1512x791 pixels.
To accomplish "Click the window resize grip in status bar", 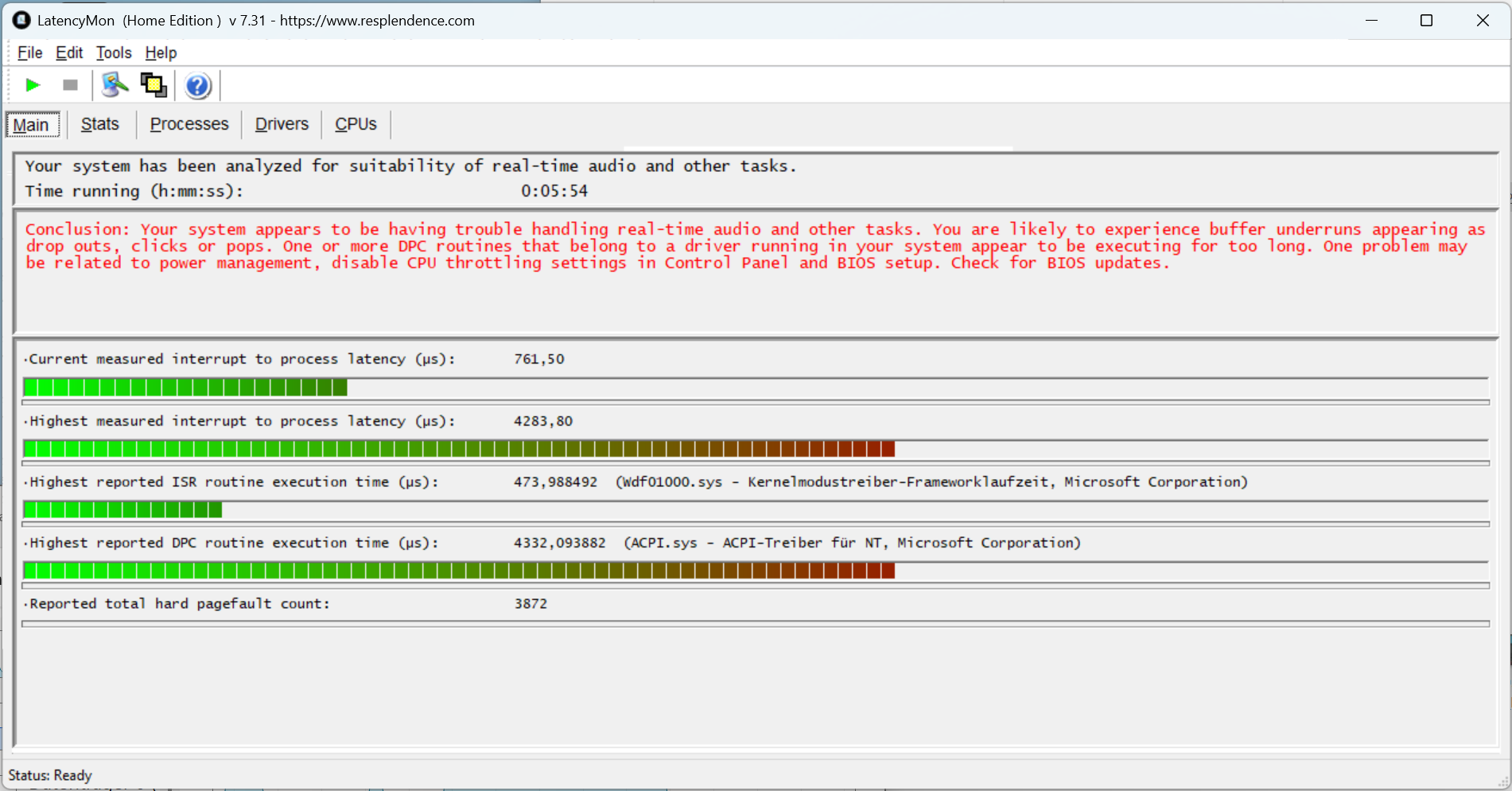I will 1502,781.
